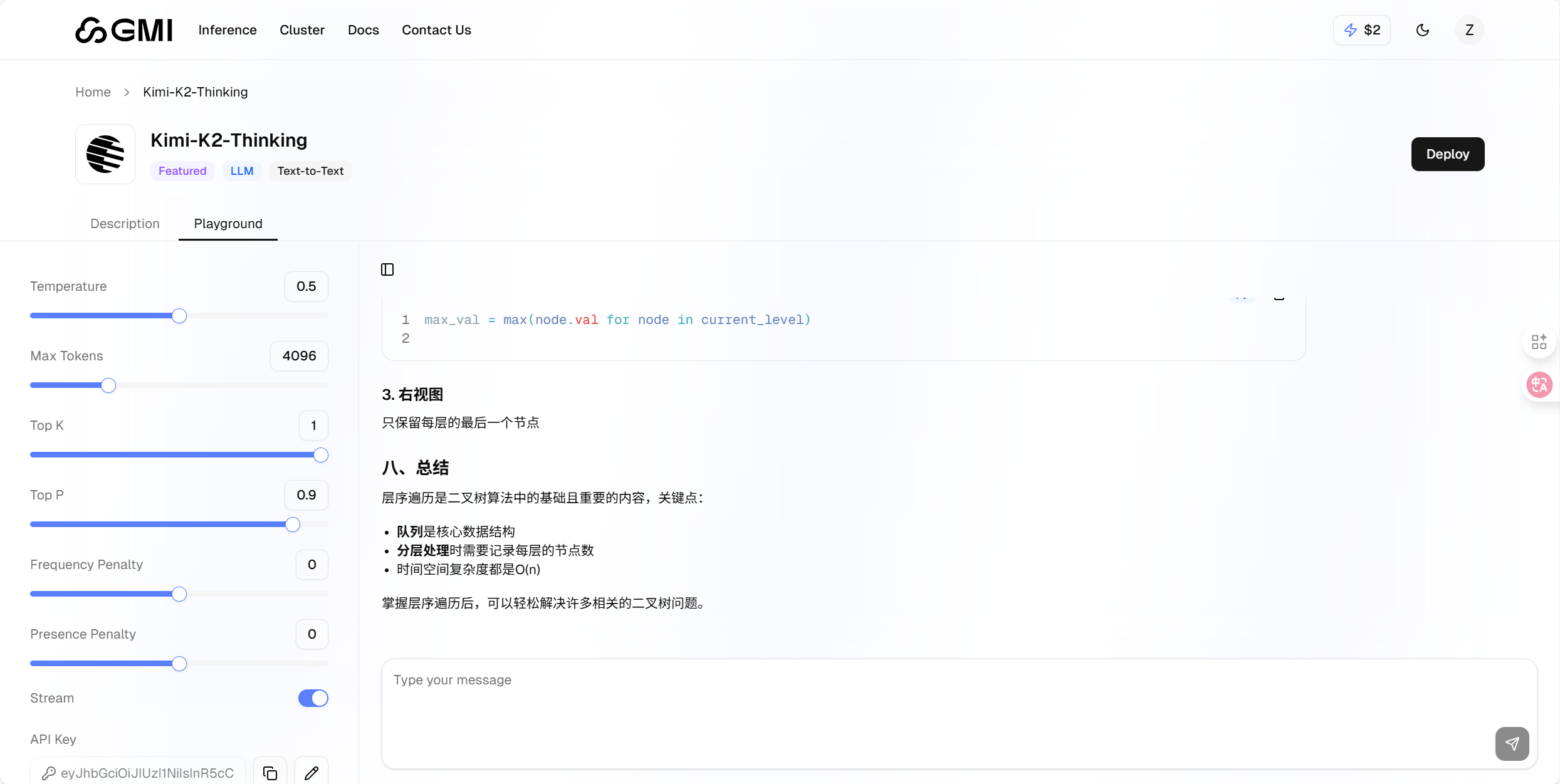Click the send message arrow icon
1560x784 pixels.
(x=1512, y=744)
